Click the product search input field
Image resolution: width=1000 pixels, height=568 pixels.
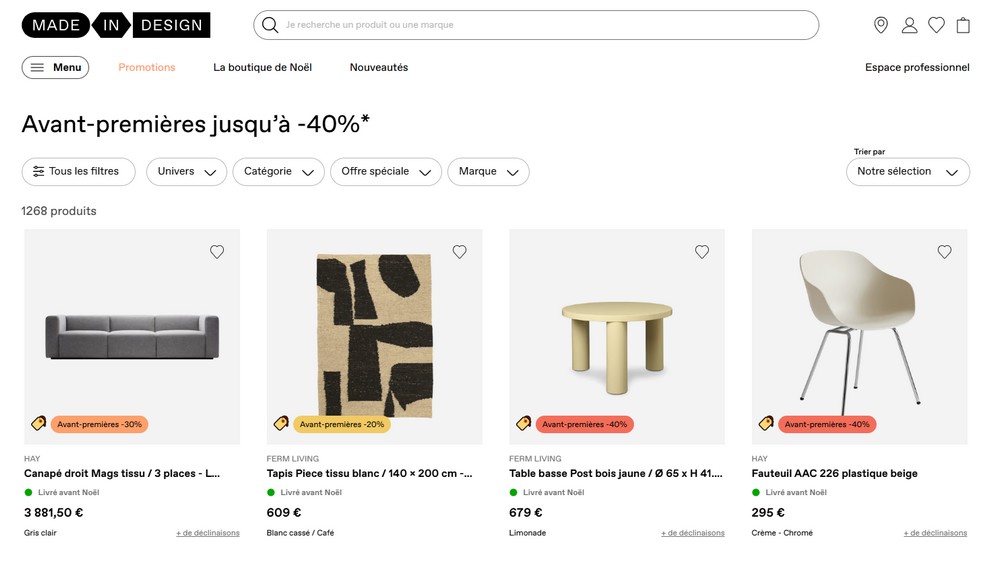(x=540, y=25)
